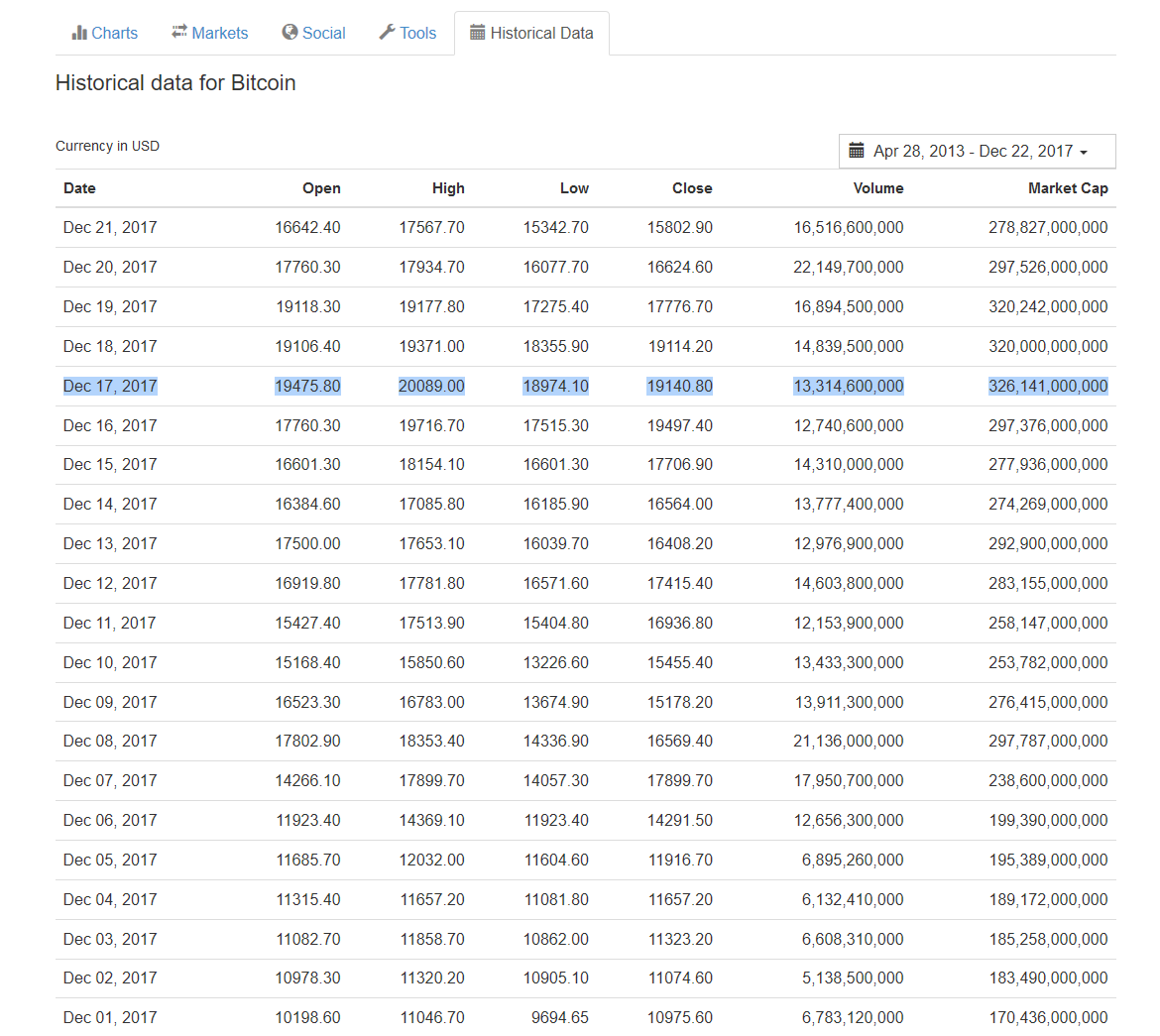
Task: Click close value 15802.90 on Dec 21
Action: (x=680, y=228)
